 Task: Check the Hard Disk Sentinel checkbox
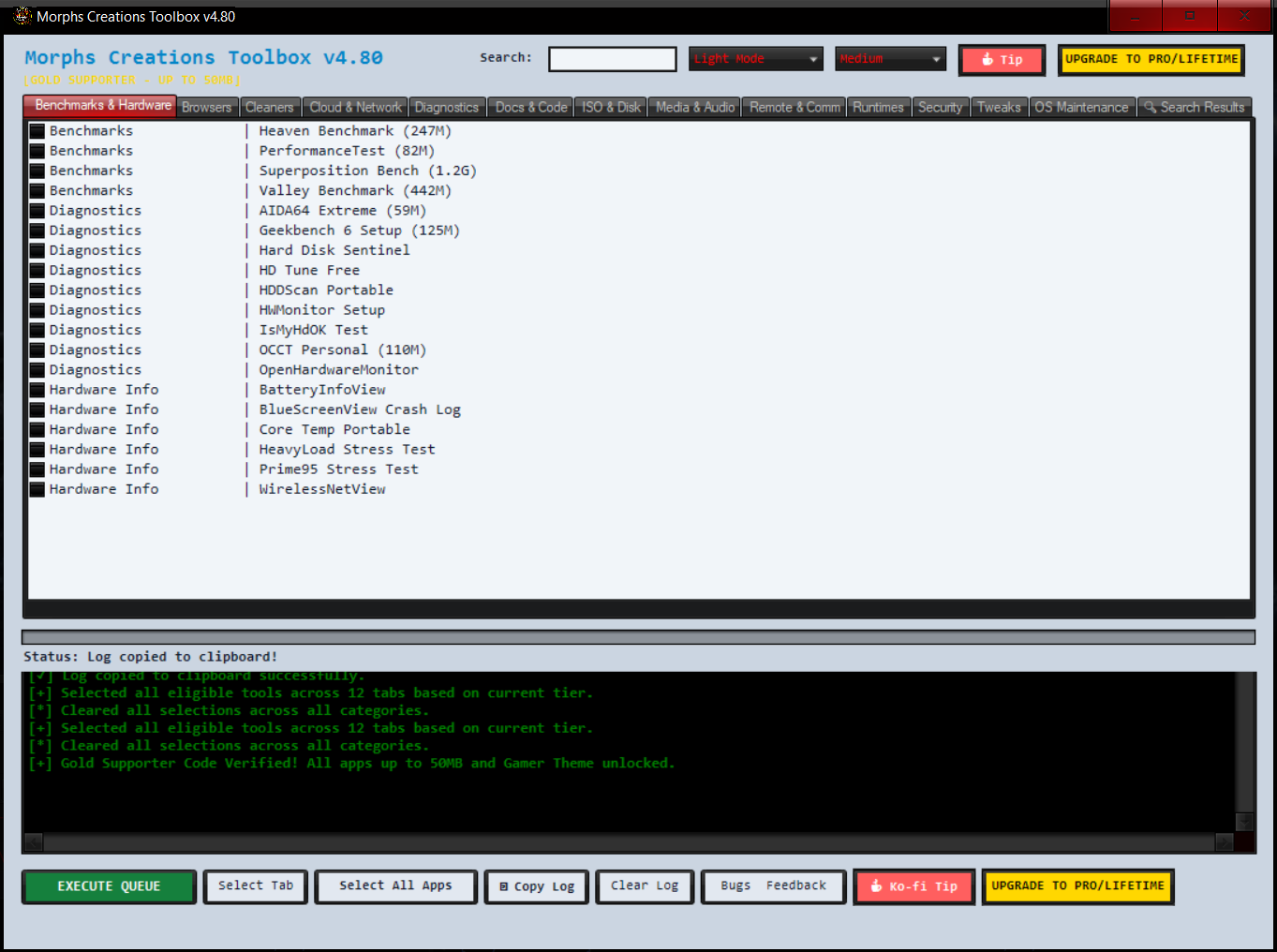click(x=37, y=250)
